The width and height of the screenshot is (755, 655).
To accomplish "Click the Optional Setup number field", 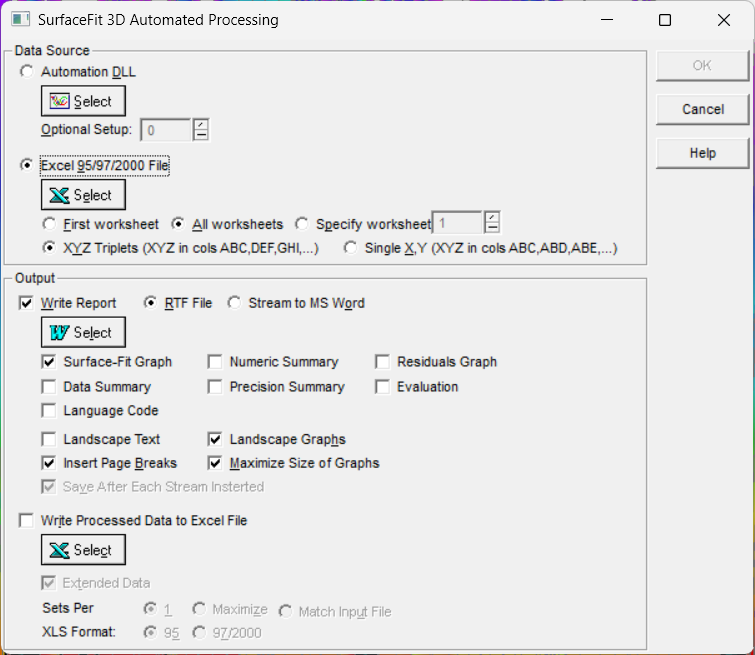I will click(x=166, y=131).
